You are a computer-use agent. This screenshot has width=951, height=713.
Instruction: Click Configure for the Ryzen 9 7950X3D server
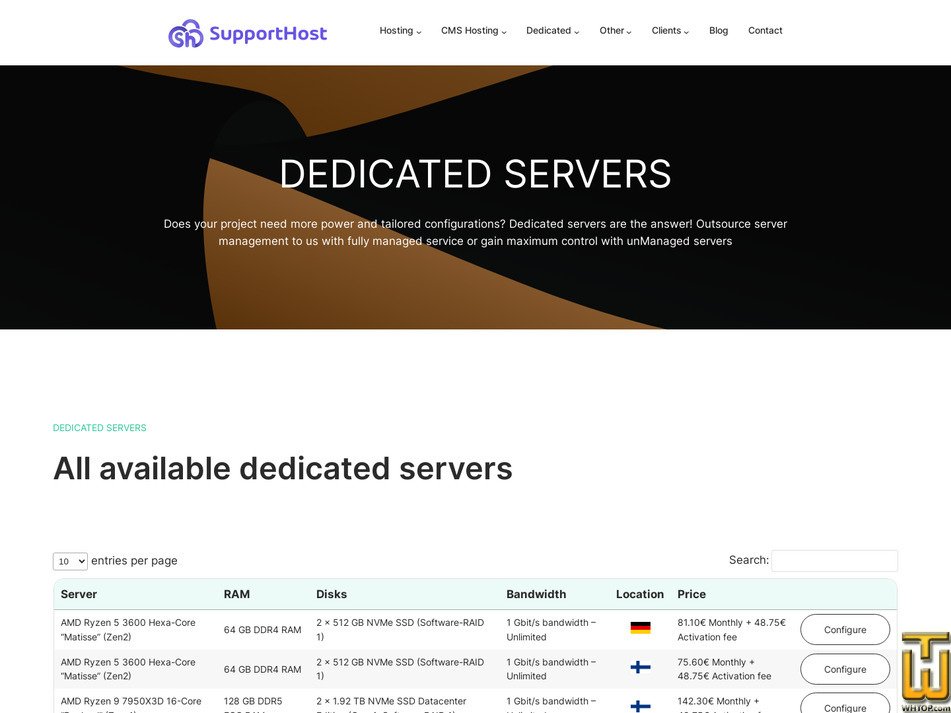coord(845,705)
